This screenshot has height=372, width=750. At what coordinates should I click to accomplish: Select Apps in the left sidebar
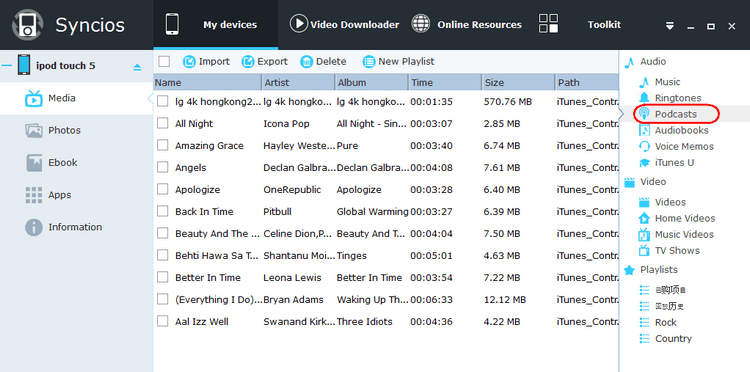click(77, 195)
